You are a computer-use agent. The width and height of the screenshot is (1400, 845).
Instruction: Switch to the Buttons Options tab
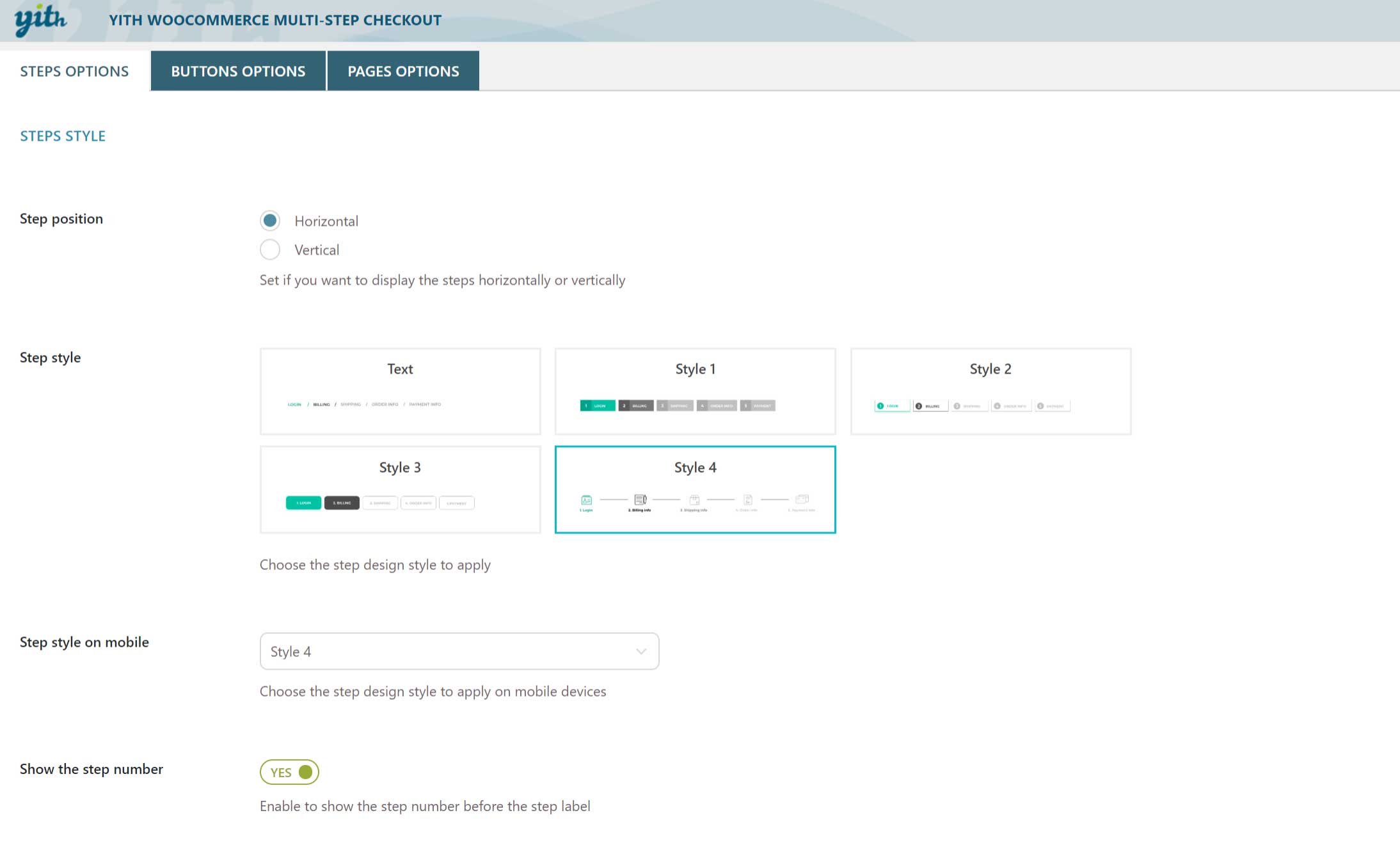click(238, 71)
